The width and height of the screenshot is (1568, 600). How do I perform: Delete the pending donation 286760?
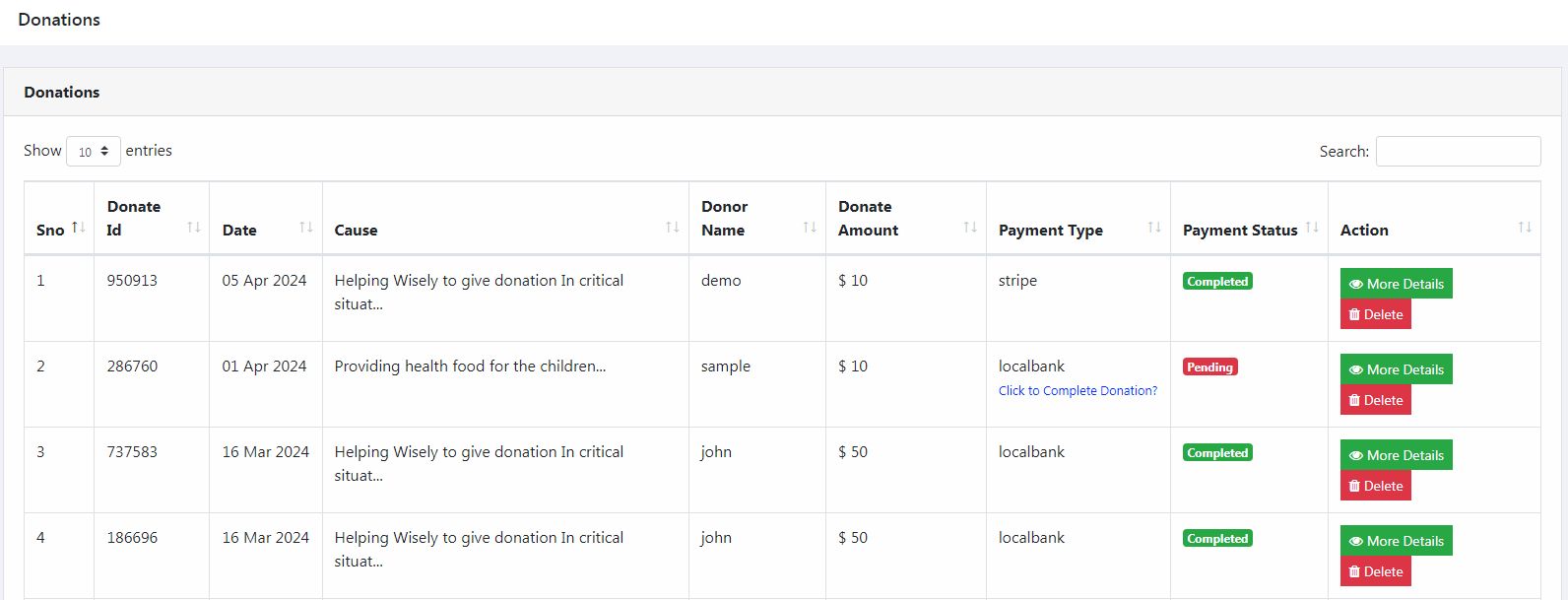[1375, 400]
